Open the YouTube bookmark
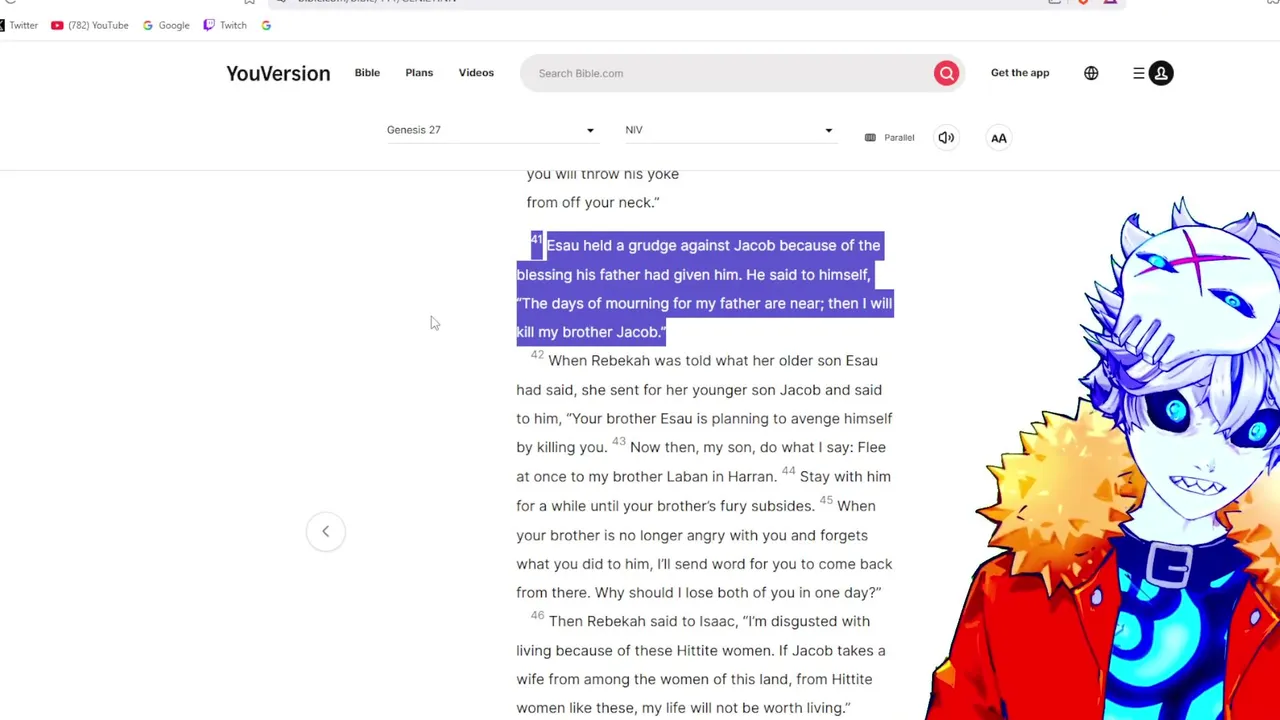The width and height of the screenshot is (1280, 720). pyautogui.click(x=90, y=25)
